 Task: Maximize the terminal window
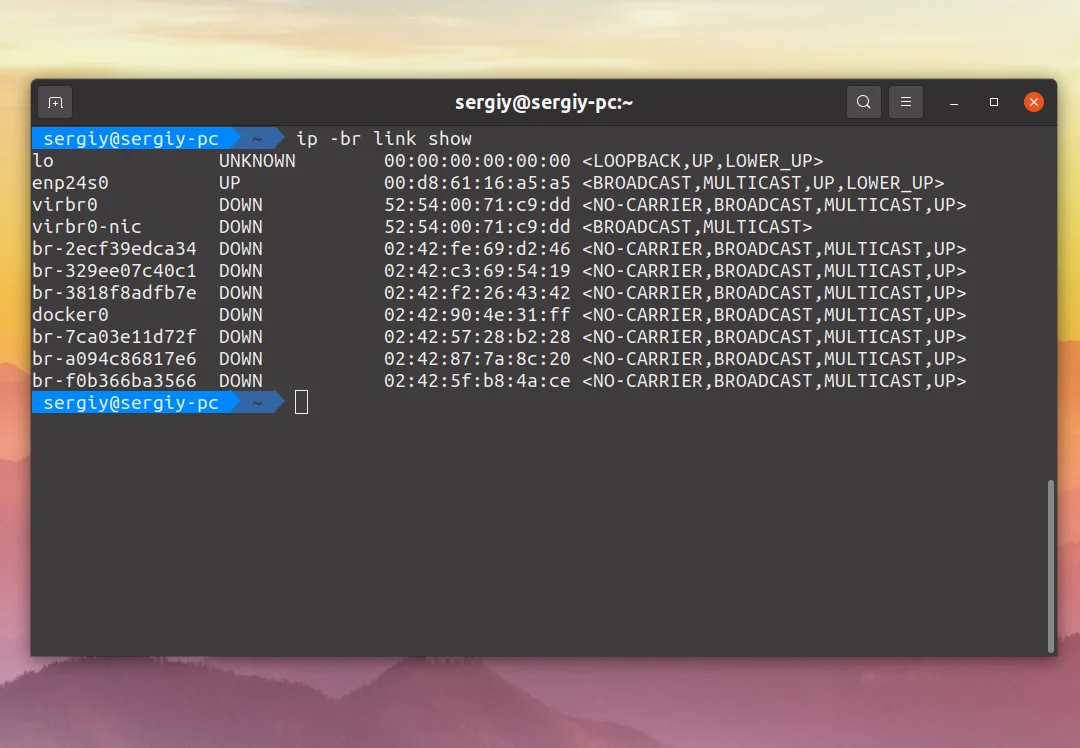[x=994, y=102]
